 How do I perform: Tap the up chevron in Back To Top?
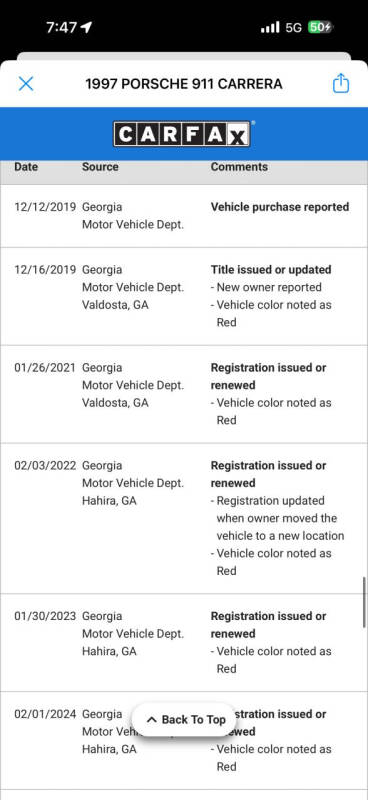pos(151,720)
